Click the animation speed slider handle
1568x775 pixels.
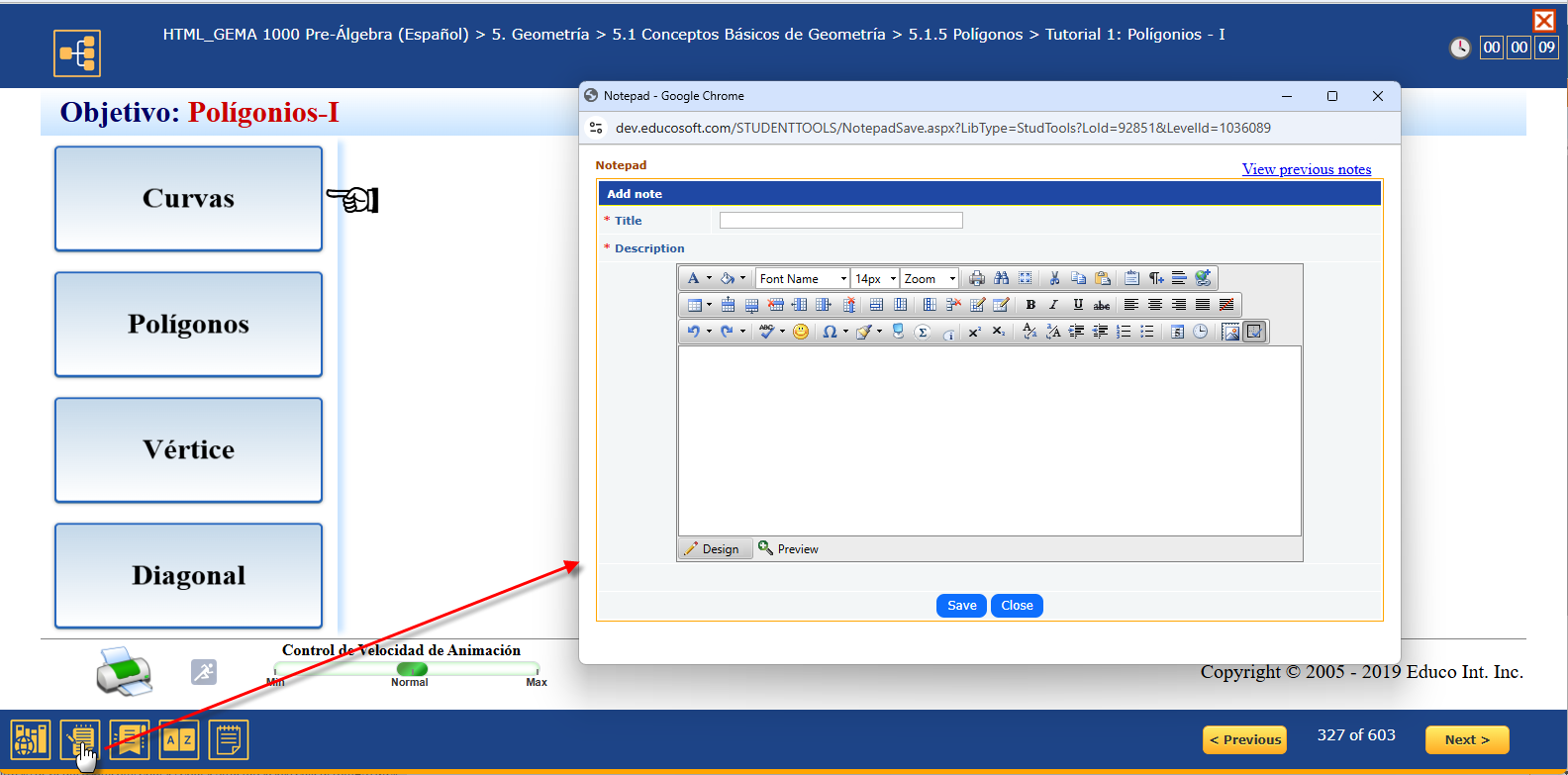tap(412, 669)
